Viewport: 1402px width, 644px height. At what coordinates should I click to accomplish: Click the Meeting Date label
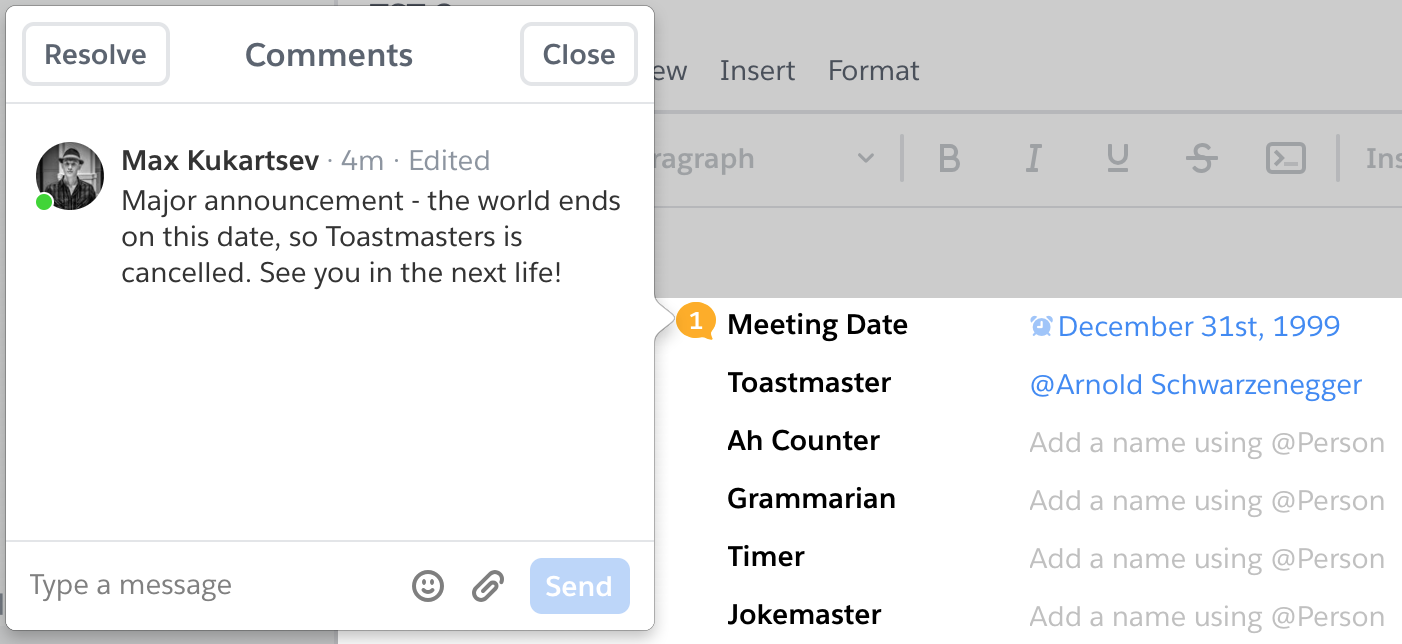tap(818, 325)
